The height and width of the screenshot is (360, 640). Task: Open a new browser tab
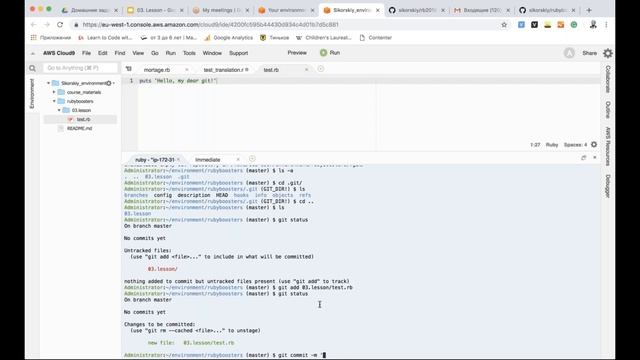tap(589, 10)
